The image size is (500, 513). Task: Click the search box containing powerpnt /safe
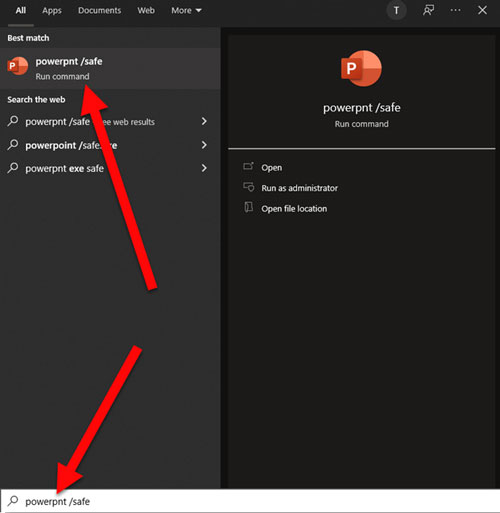click(x=250, y=501)
